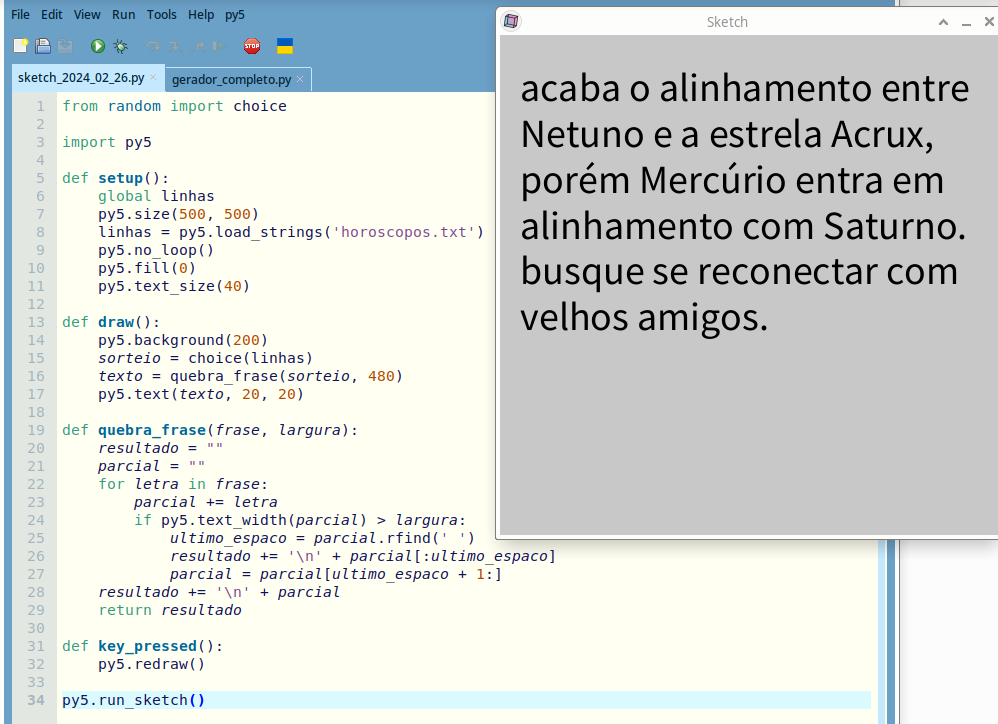Click the Ukraine flag icon
Image resolution: width=998 pixels, height=724 pixels.
(284, 46)
